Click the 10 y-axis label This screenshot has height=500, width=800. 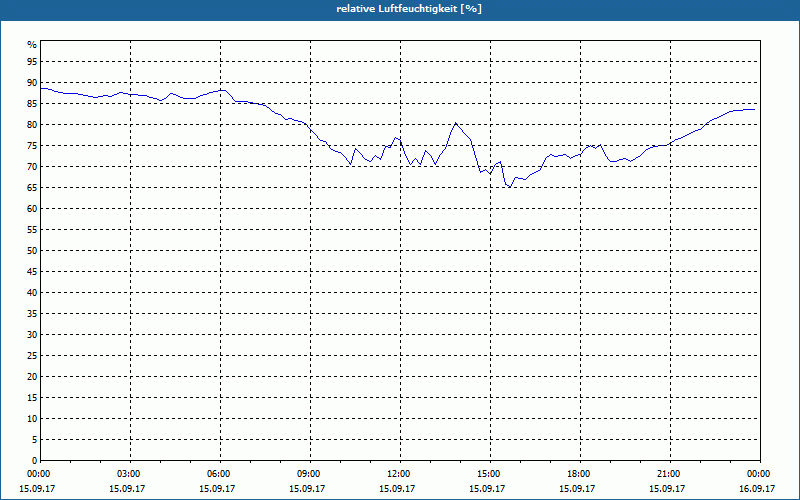coord(32,419)
